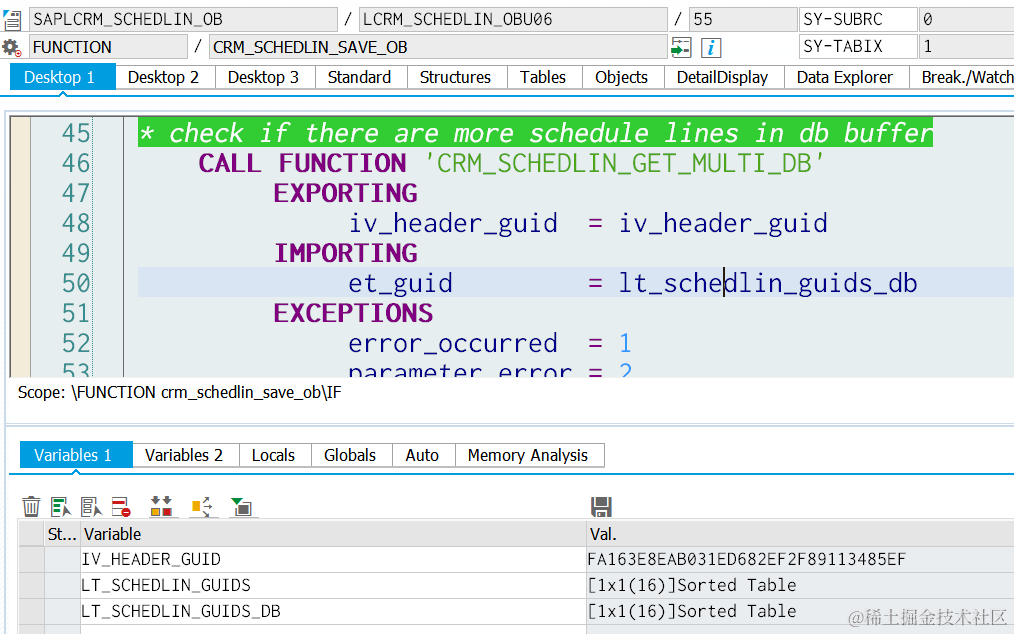Click the trash delete-variables icon

pyautogui.click(x=31, y=506)
